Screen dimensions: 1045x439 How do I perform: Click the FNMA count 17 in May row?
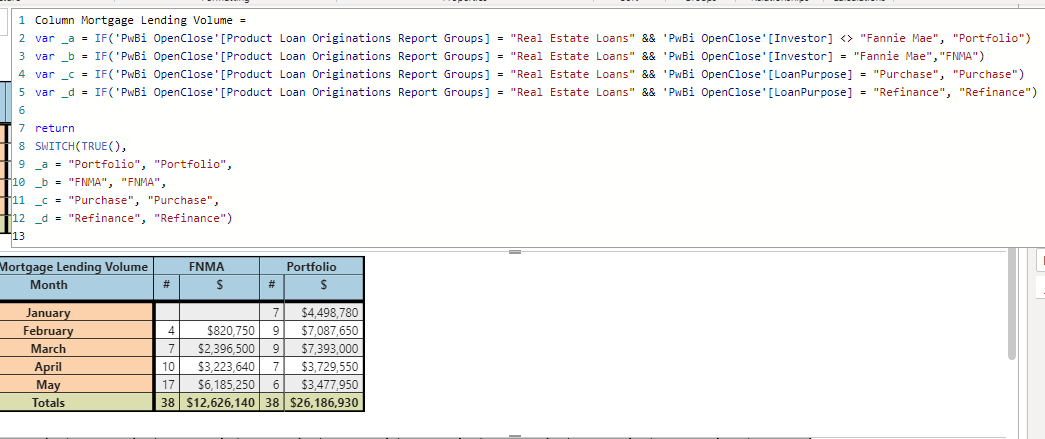click(x=167, y=384)
